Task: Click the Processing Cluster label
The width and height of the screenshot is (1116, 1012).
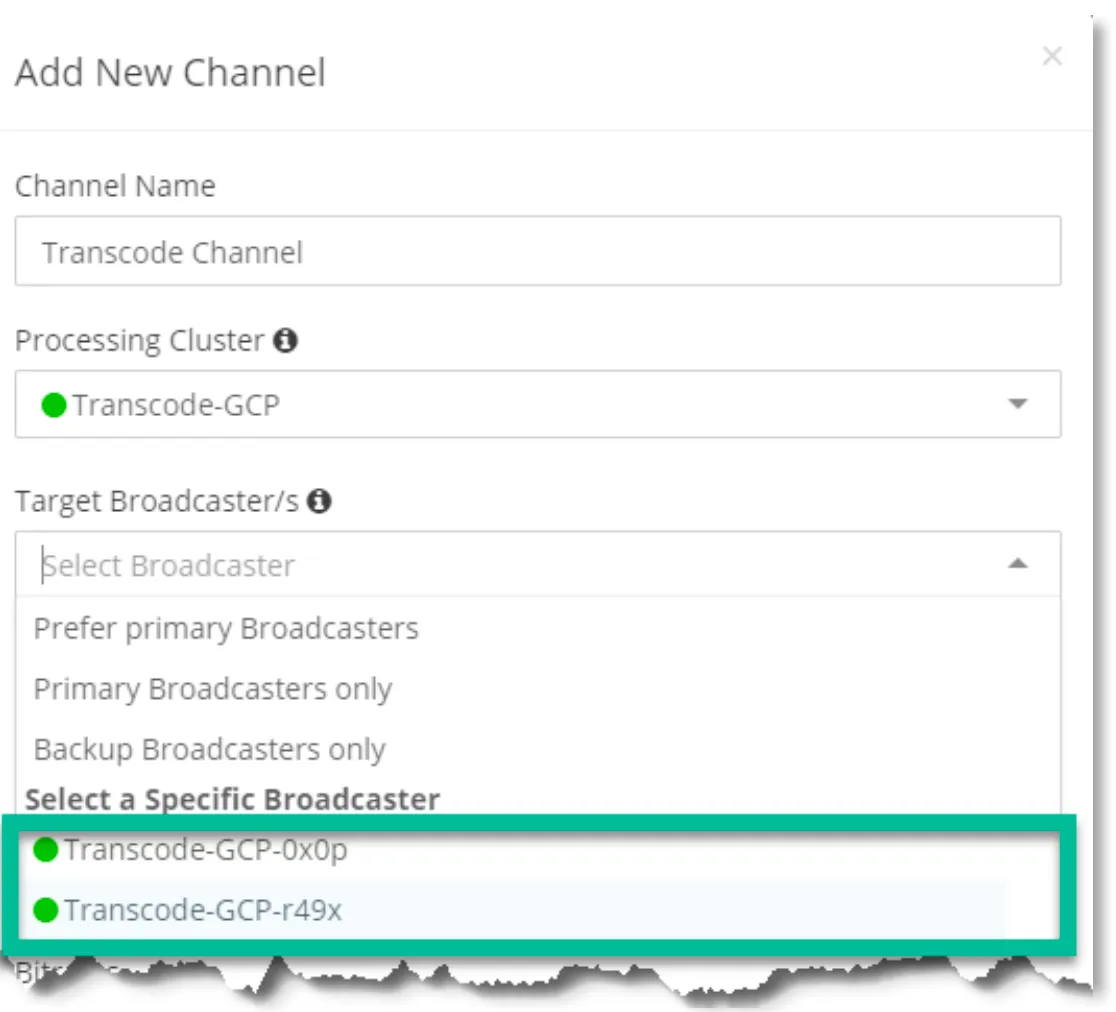Action: coord(140,340)
